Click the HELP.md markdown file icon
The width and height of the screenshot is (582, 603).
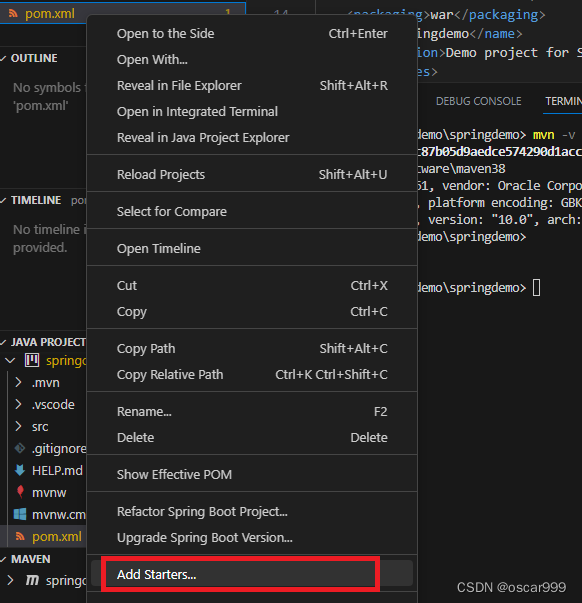pos(20,470)
